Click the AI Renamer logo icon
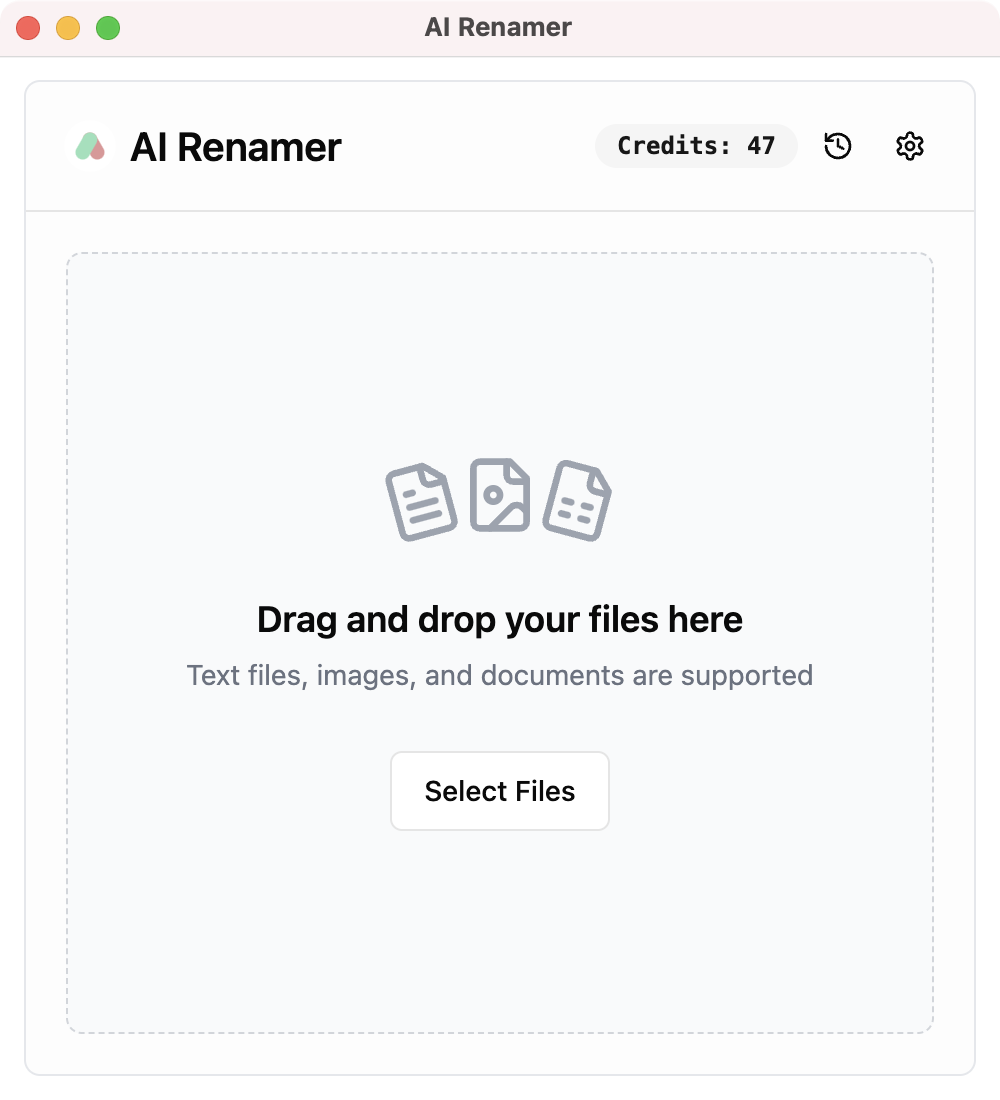 90,146
